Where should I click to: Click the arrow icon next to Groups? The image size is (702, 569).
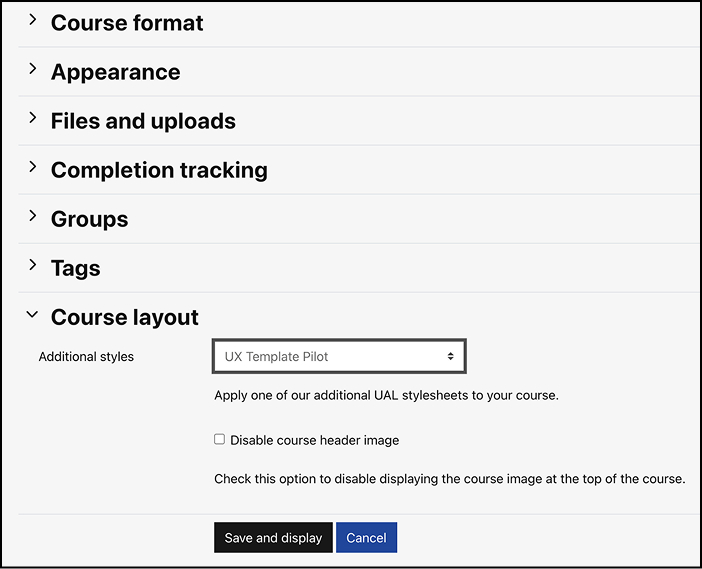click(32, 217)
